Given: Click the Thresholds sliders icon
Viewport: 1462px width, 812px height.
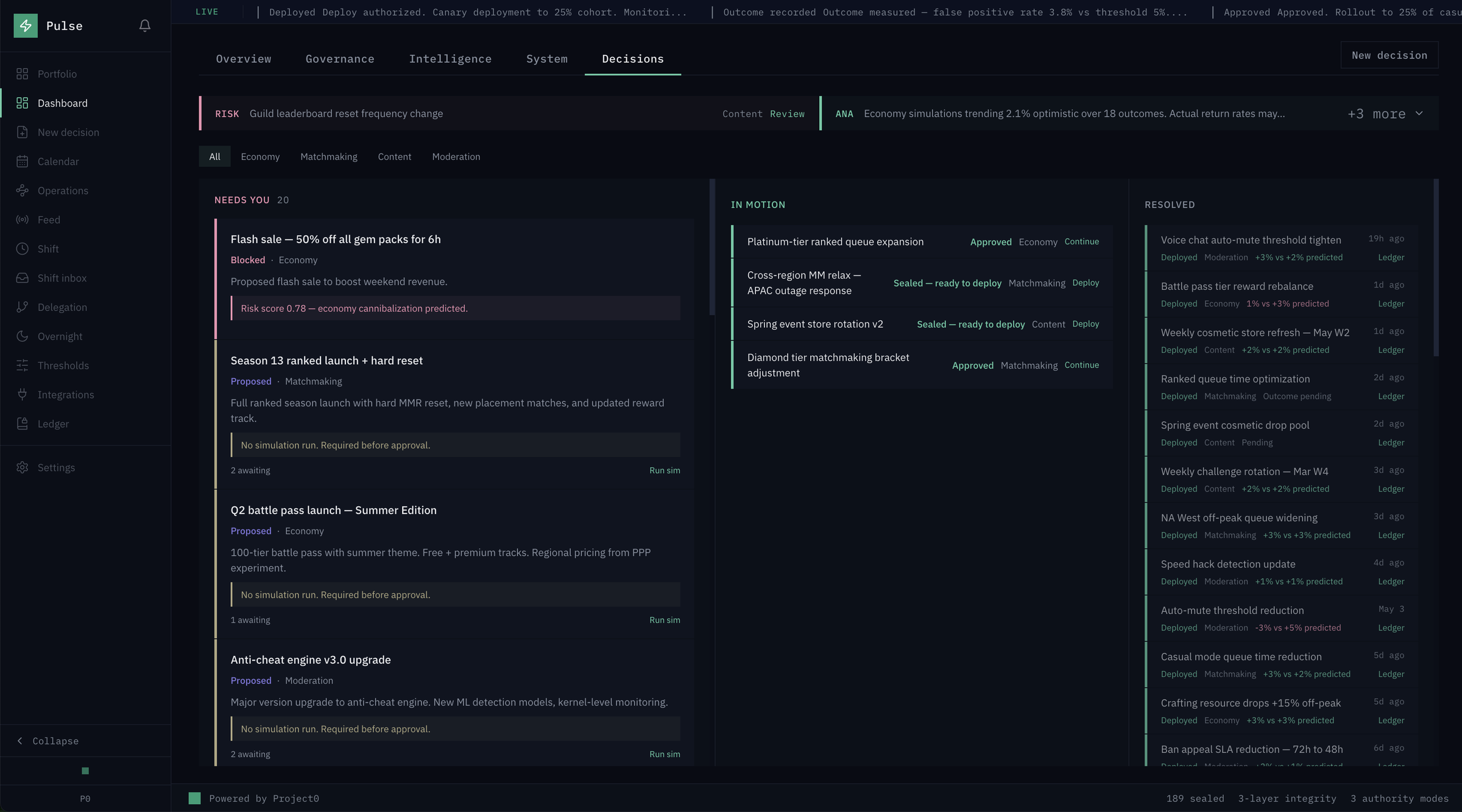Looking at the screenshot, I should click(23, 365).
